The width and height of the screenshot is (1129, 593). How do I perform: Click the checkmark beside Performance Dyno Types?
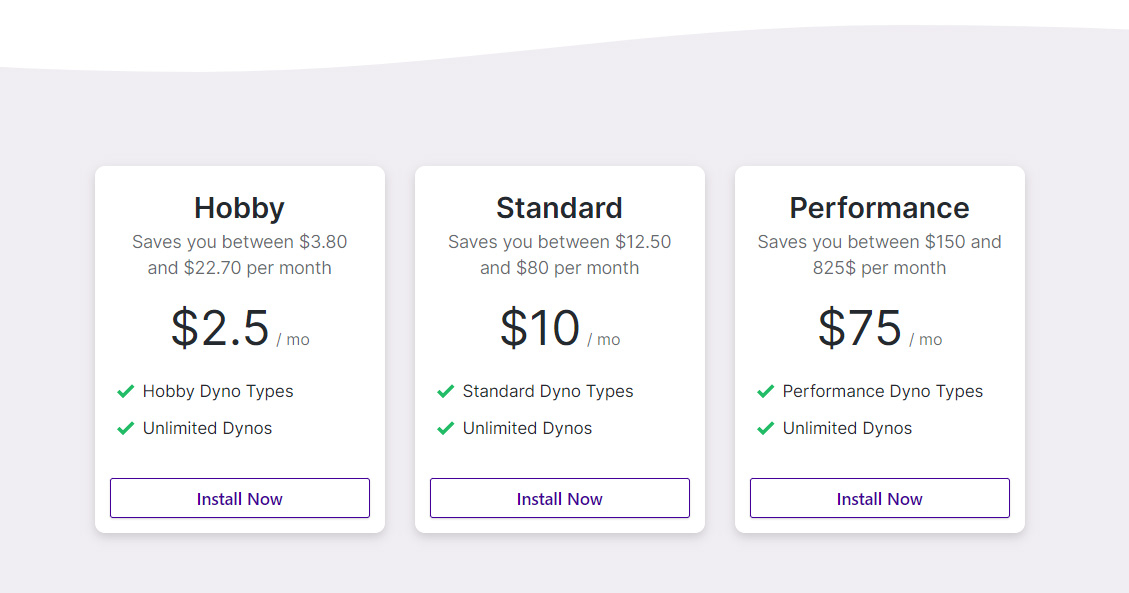click(766, 391)
